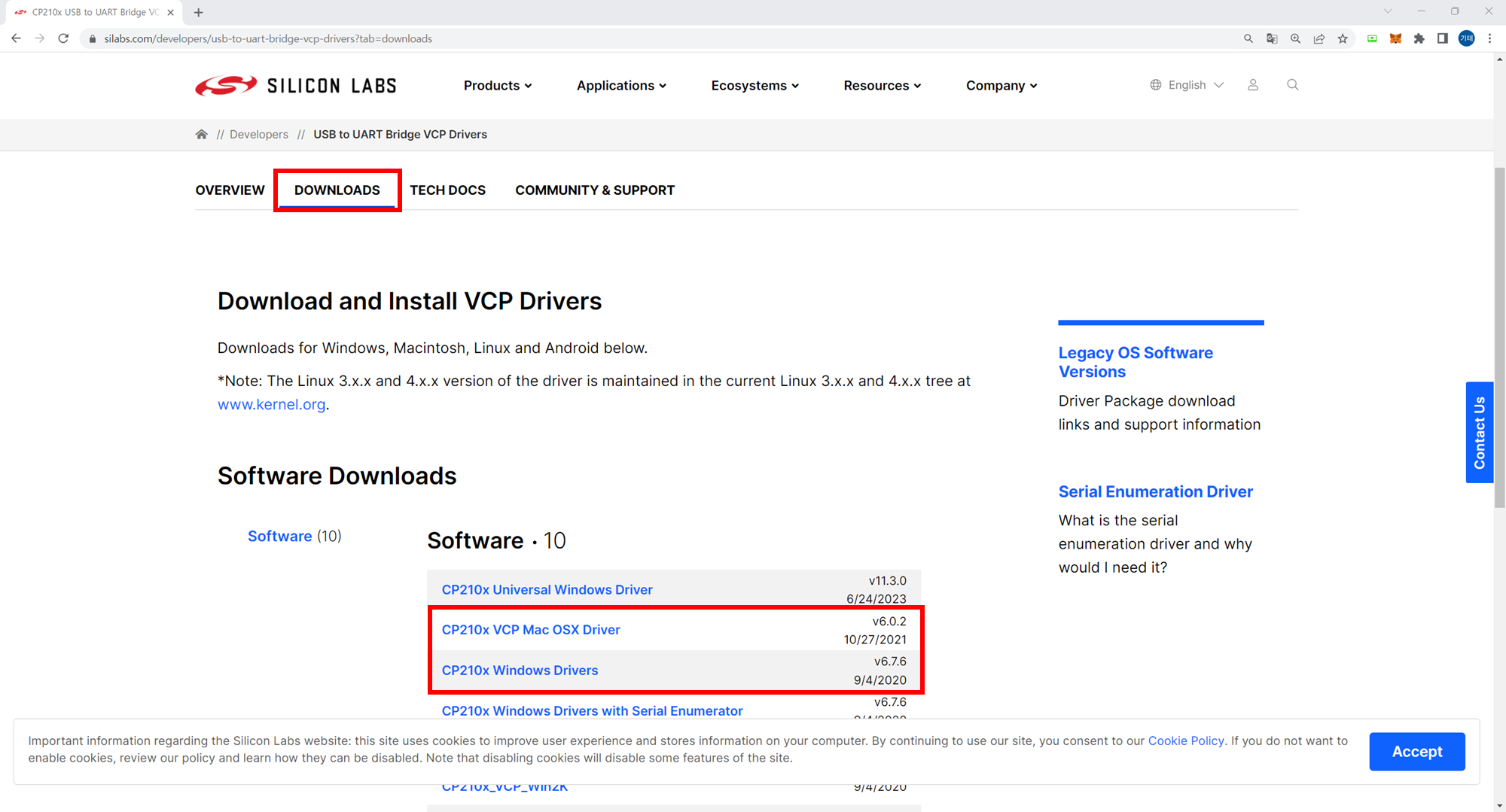Close the CP210x USB to UART tab
This screenshot has height=812, width=1506.
pos(171,12)
